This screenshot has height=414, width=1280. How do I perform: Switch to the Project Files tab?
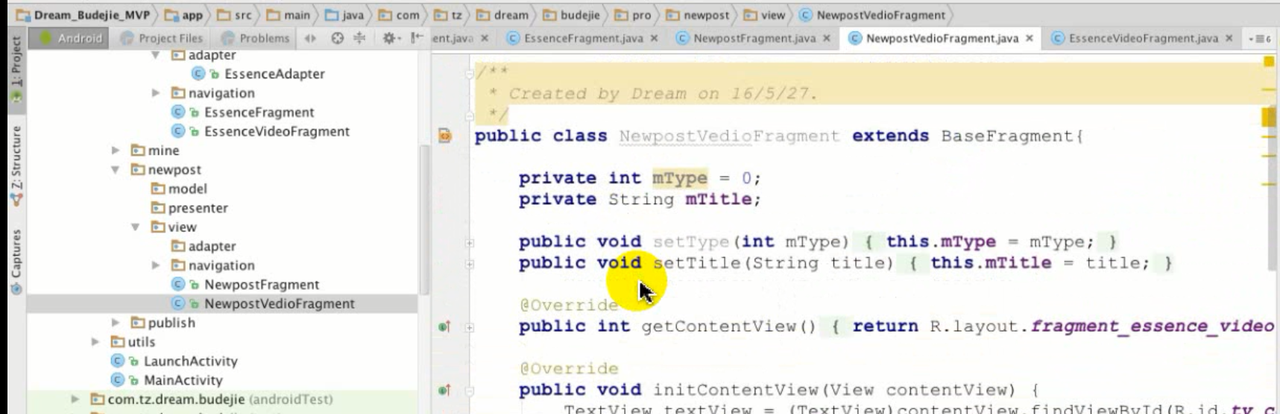(160, 38)
